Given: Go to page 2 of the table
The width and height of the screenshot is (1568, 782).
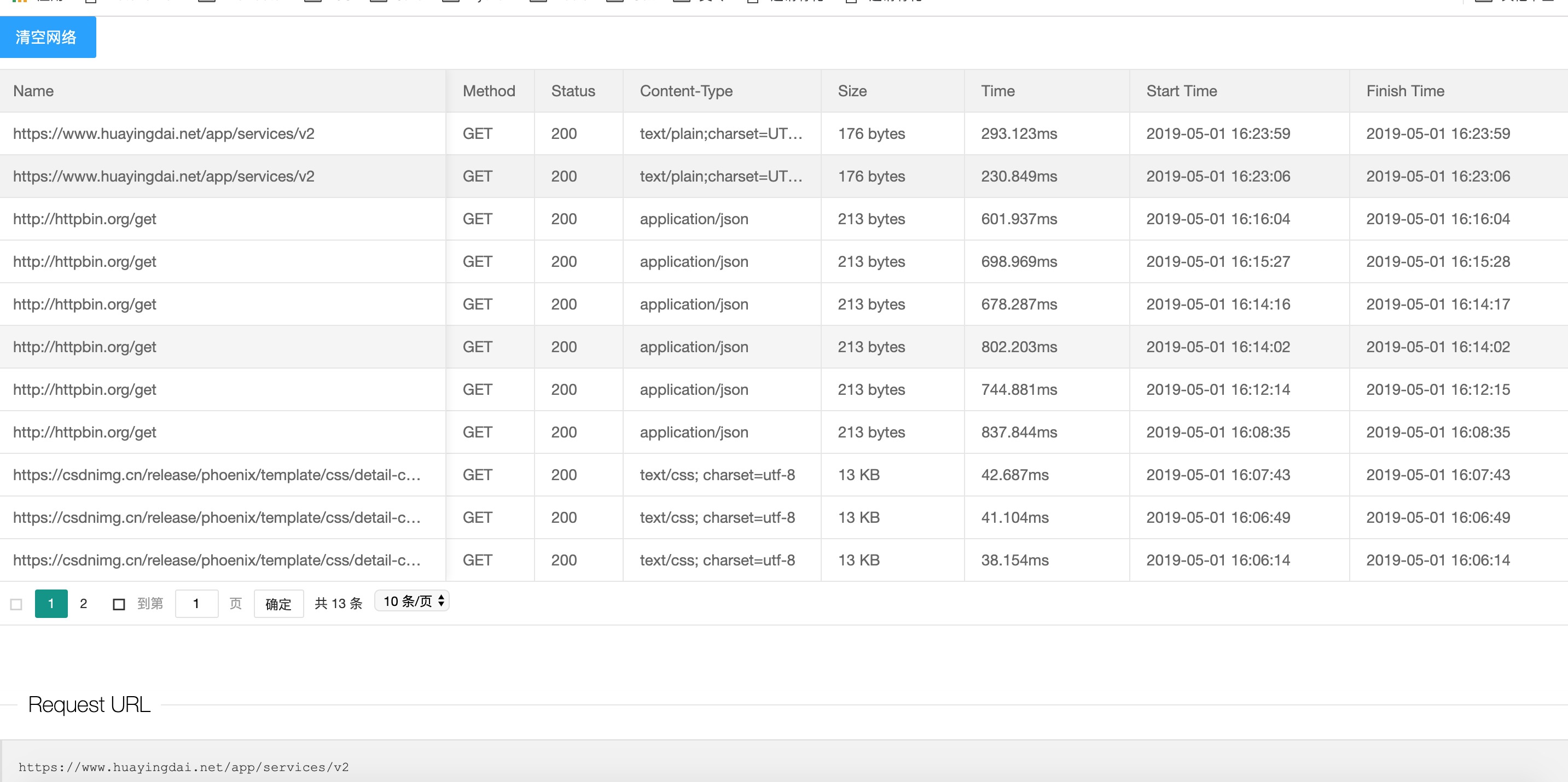Looking at the screenshot, I should (x=83, y=604).
